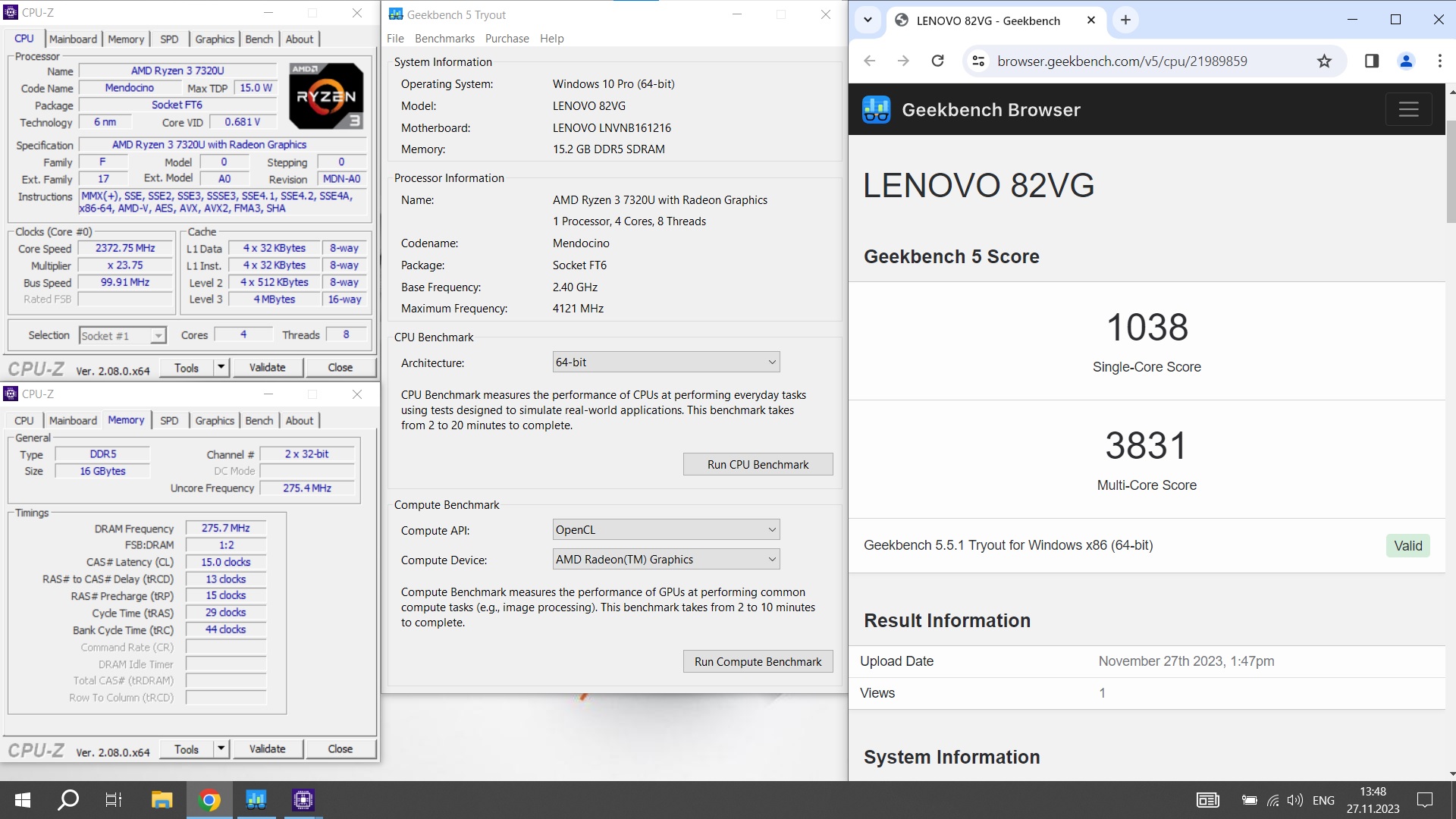Open the Chrome profile avatar icon

click(1406, 61)
